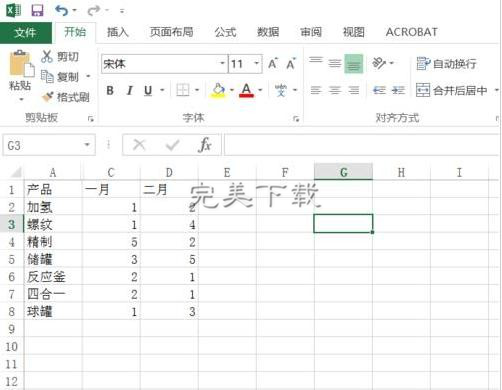Select the column G header

pos(343,172)
